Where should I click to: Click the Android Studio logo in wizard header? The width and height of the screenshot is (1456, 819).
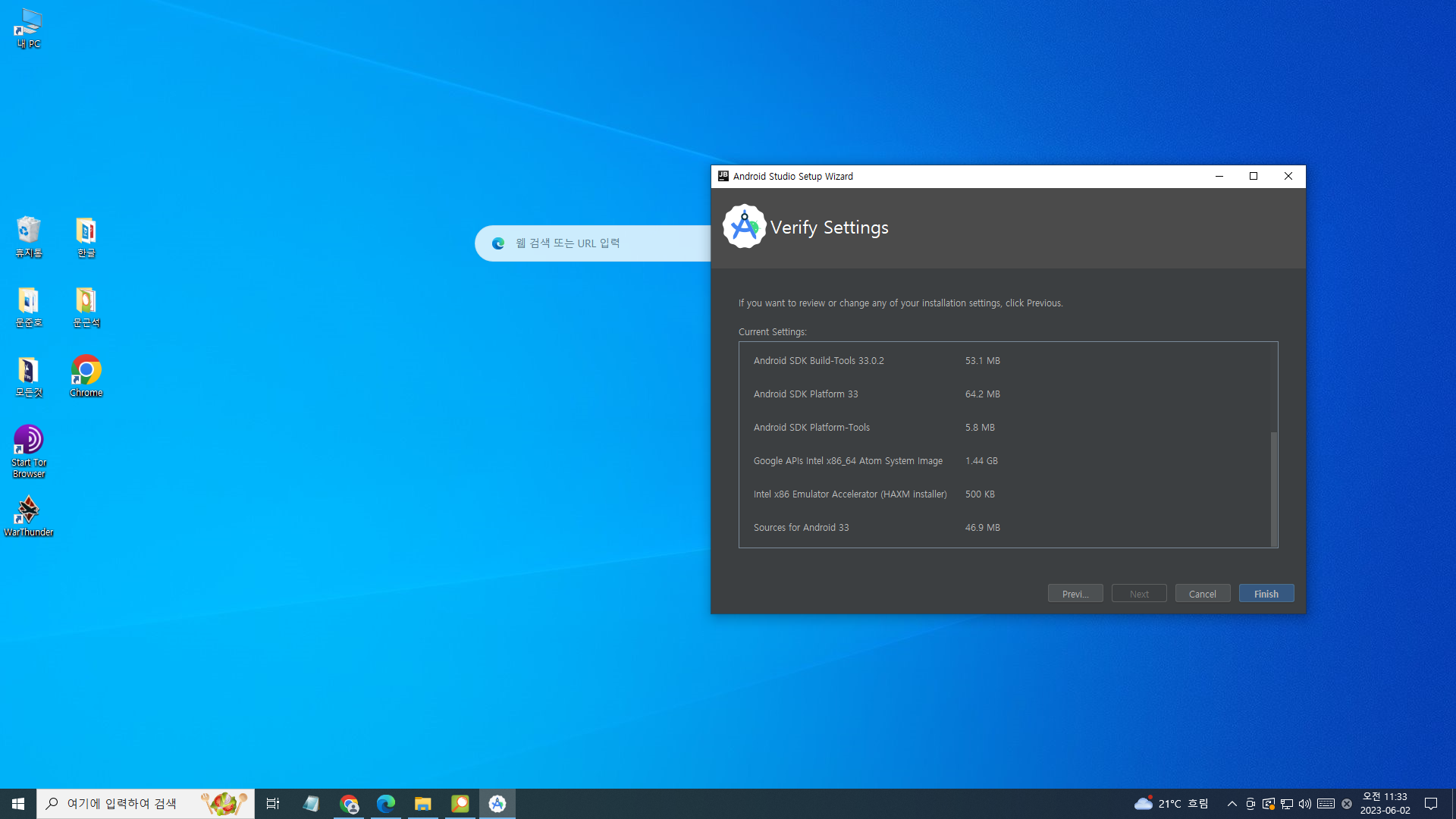click(x=744, y=227)
